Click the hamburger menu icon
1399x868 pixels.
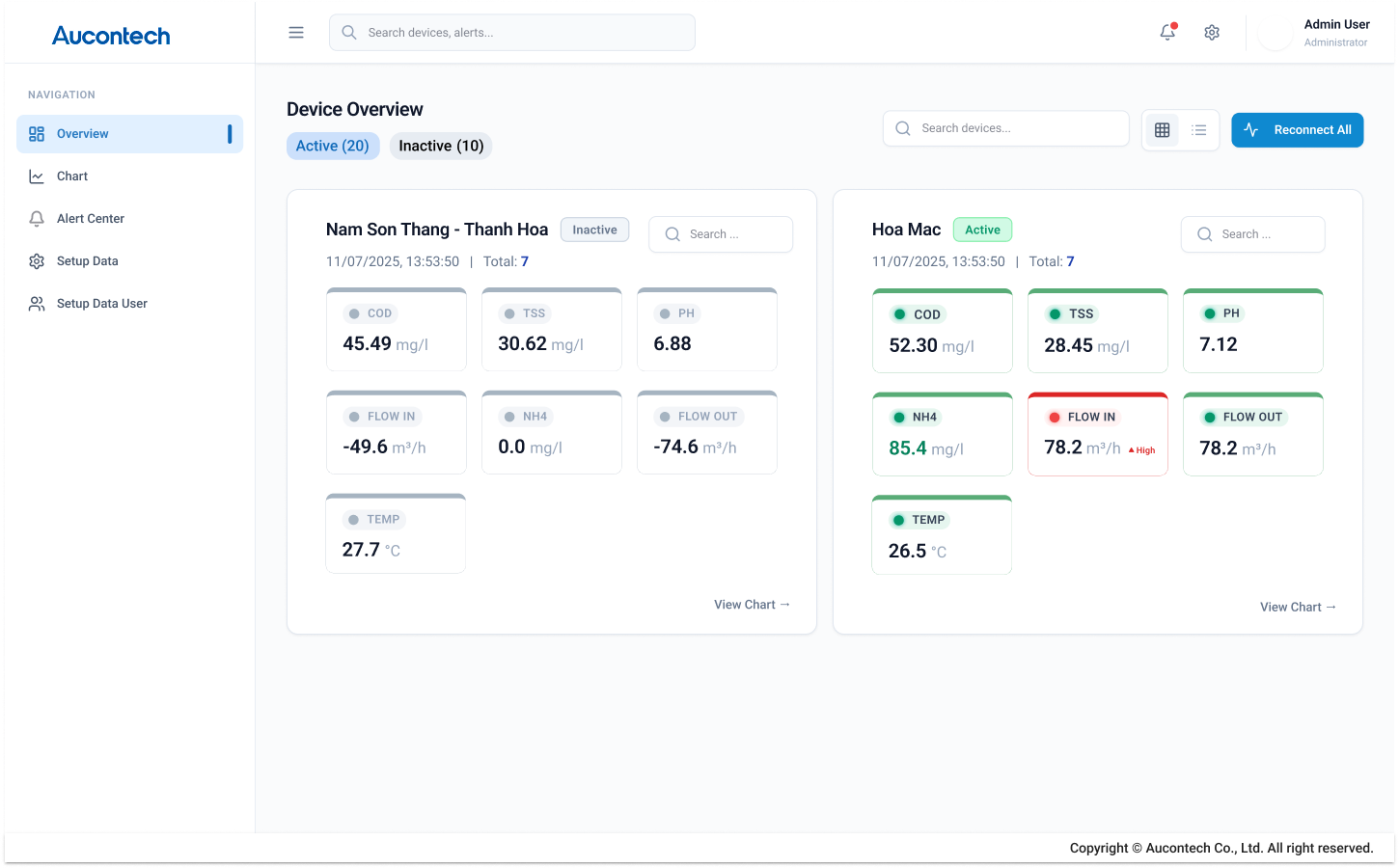(x=296, y=32)
